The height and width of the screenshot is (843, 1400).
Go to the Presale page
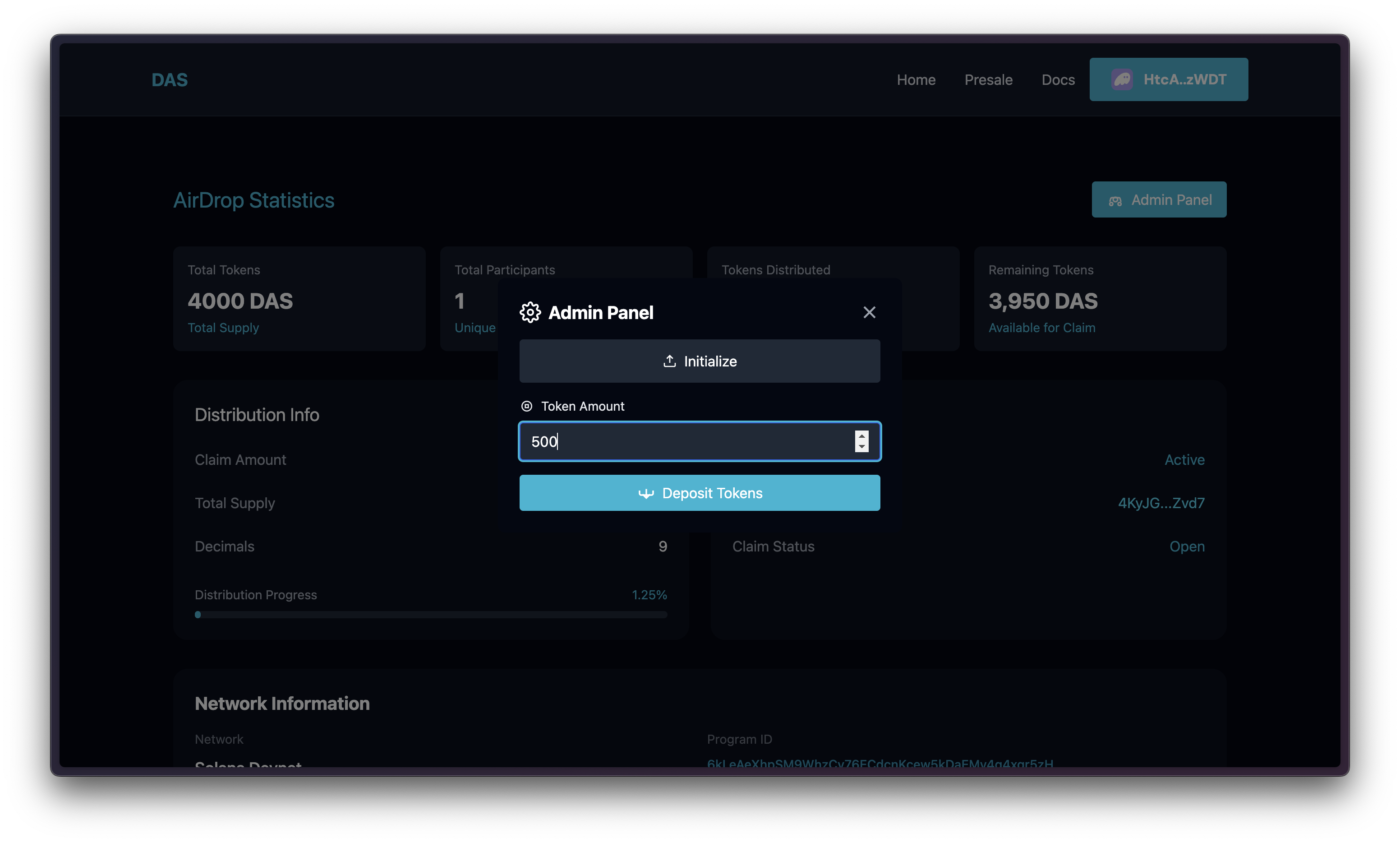(988, 80)
